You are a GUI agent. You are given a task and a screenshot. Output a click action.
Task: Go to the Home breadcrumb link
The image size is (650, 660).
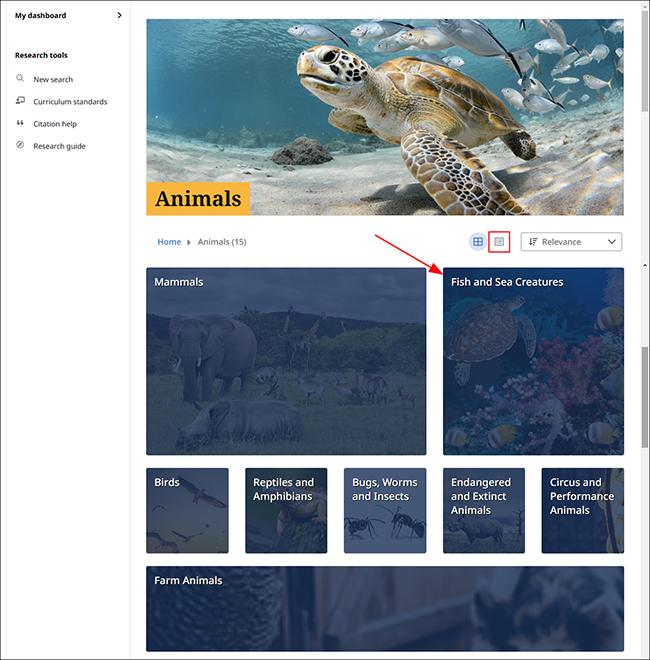[169, 242]
